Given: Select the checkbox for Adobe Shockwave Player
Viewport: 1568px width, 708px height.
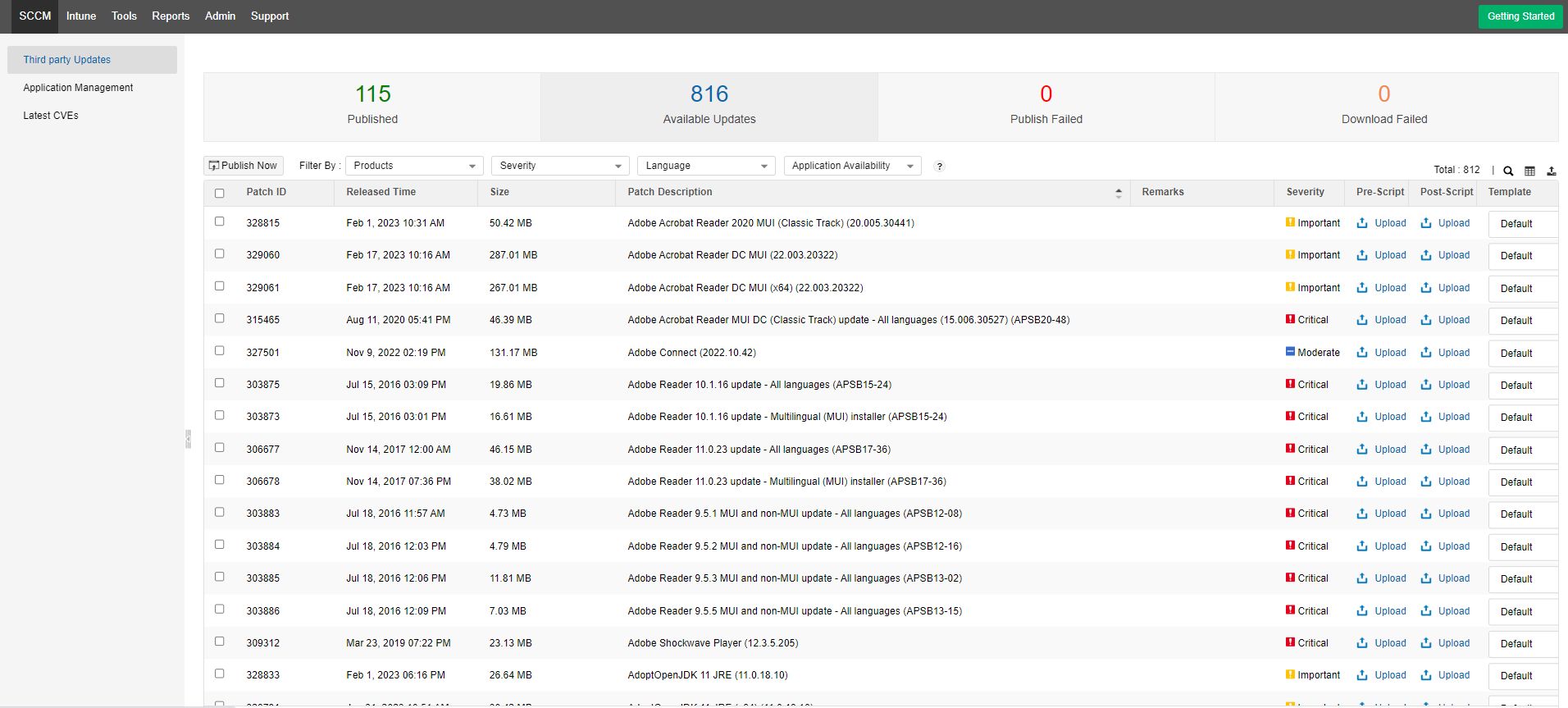Looking at the screenshot, I should 219,642.
